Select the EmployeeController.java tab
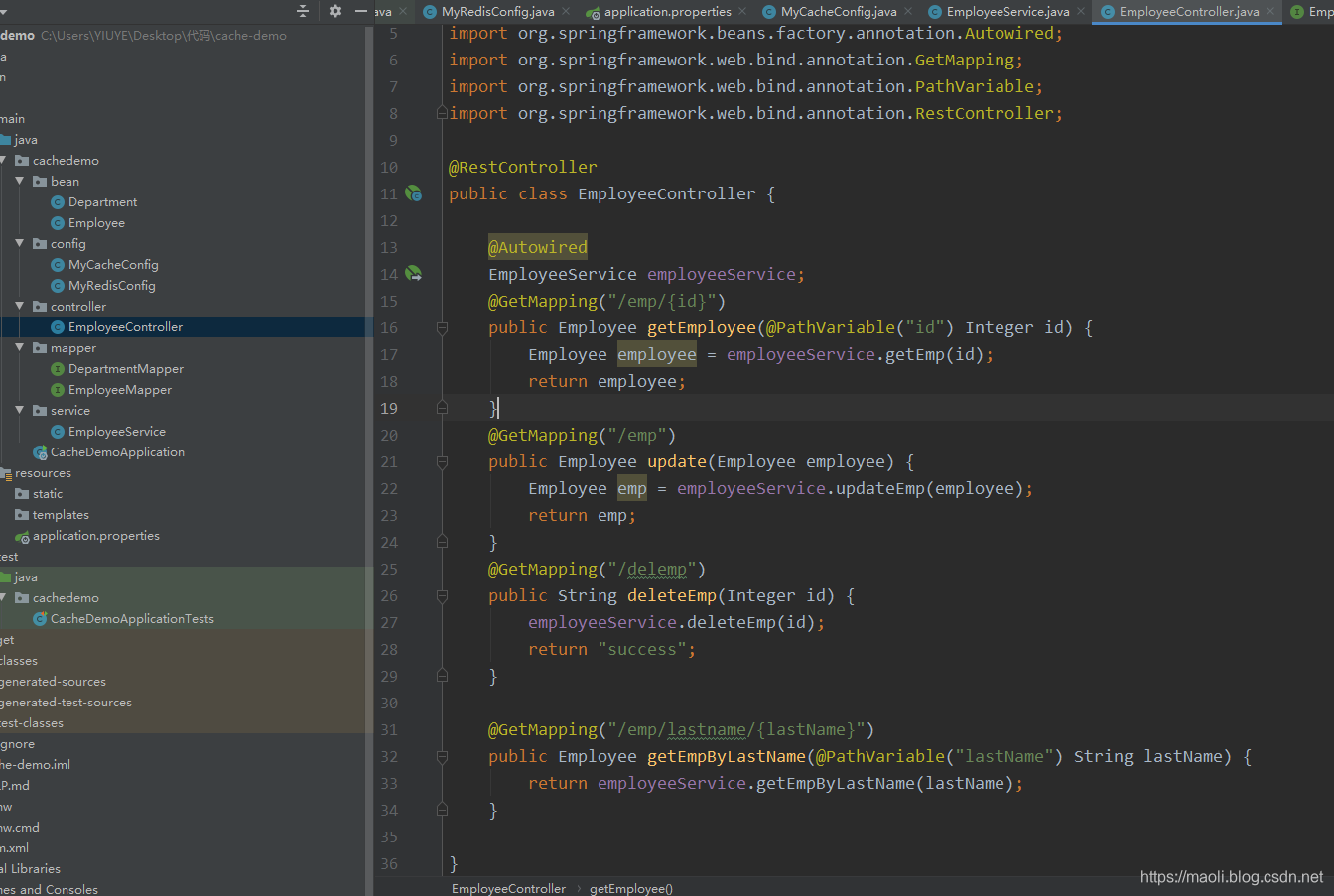This screenshot has height=896, width=1334. [1188, 12]
